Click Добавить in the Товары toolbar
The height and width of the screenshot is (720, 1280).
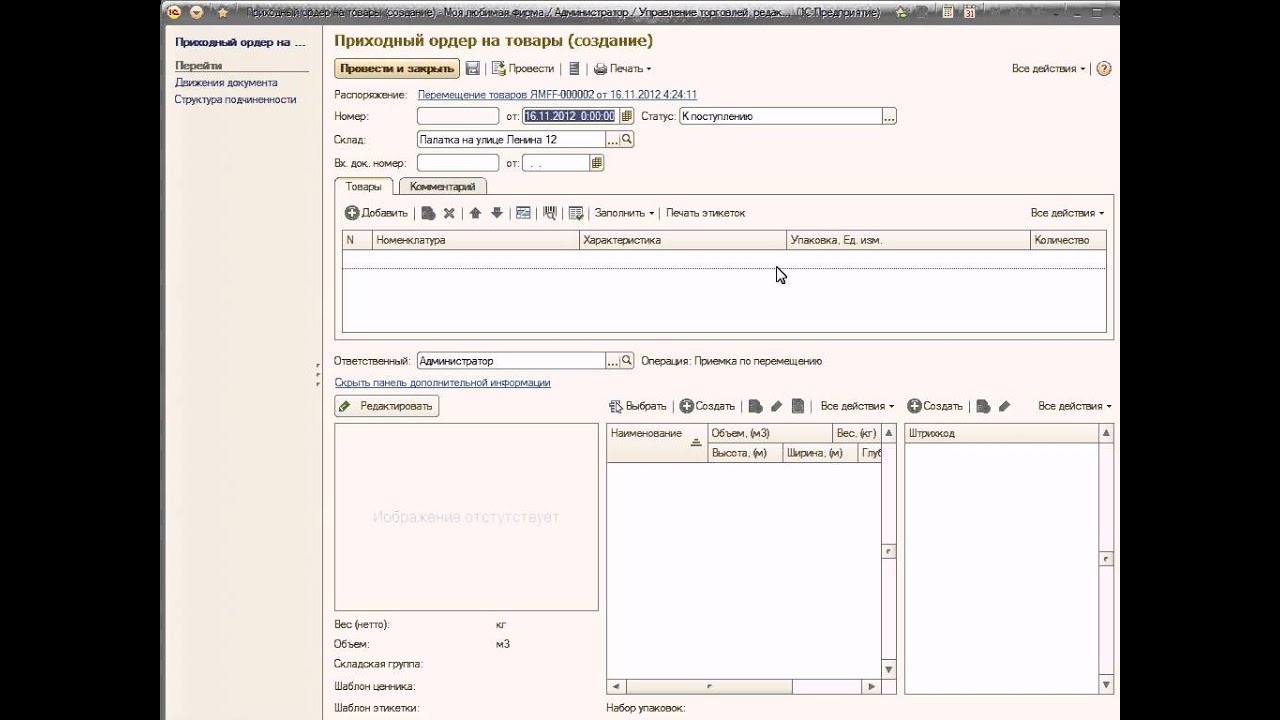click(376, 213)
